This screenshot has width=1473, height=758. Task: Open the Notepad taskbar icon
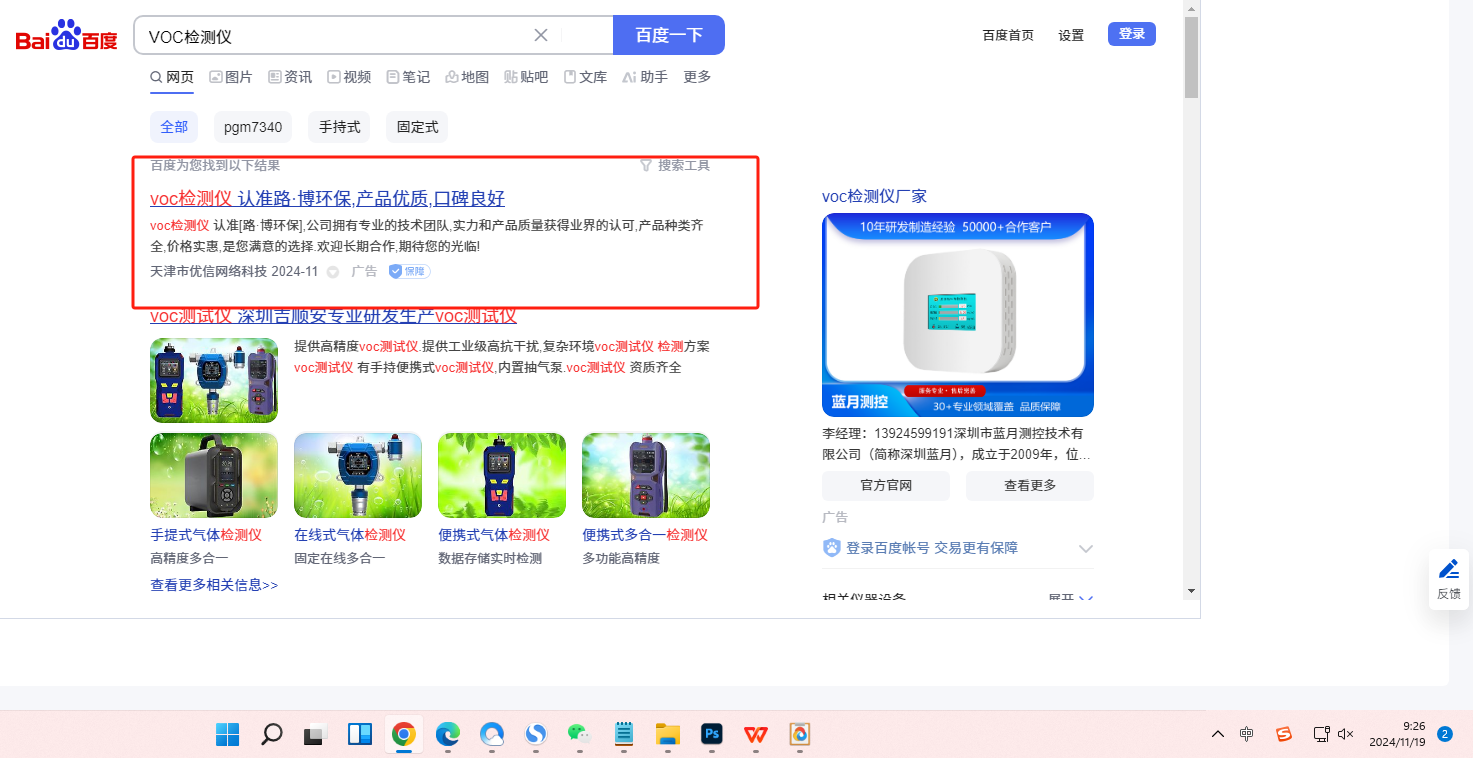click(x=624, y=735)
